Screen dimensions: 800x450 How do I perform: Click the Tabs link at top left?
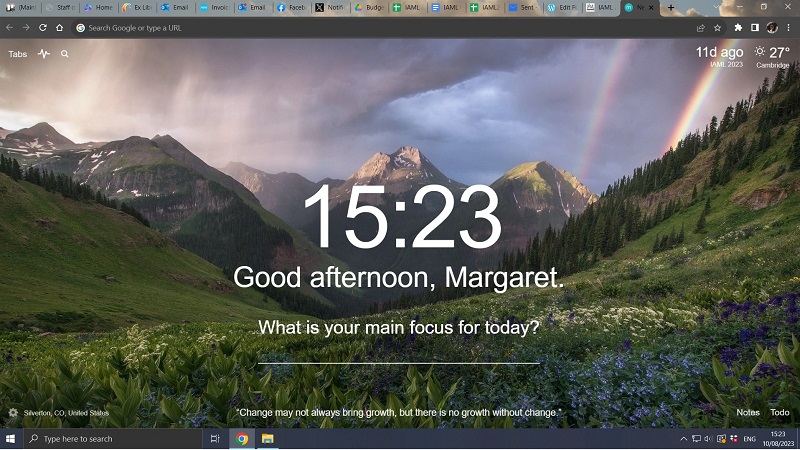coord(18,54)
